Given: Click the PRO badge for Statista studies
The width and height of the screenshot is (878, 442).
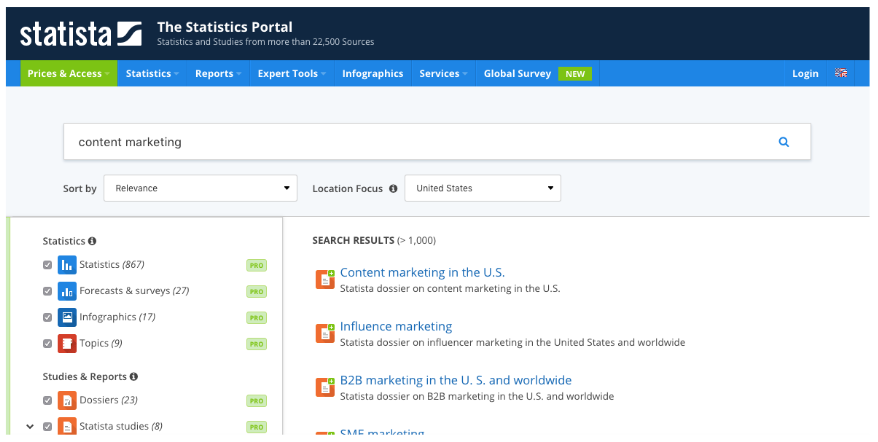Looking at the screenshot, I should pyautogui.click(x=256, y=427).
